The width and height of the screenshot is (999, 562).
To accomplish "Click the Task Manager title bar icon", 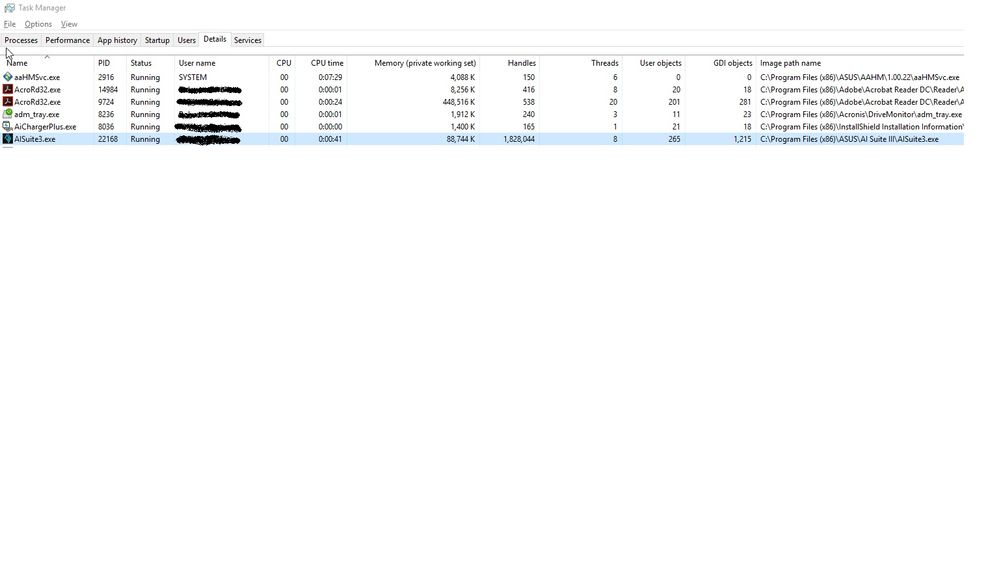I will 9,8.
